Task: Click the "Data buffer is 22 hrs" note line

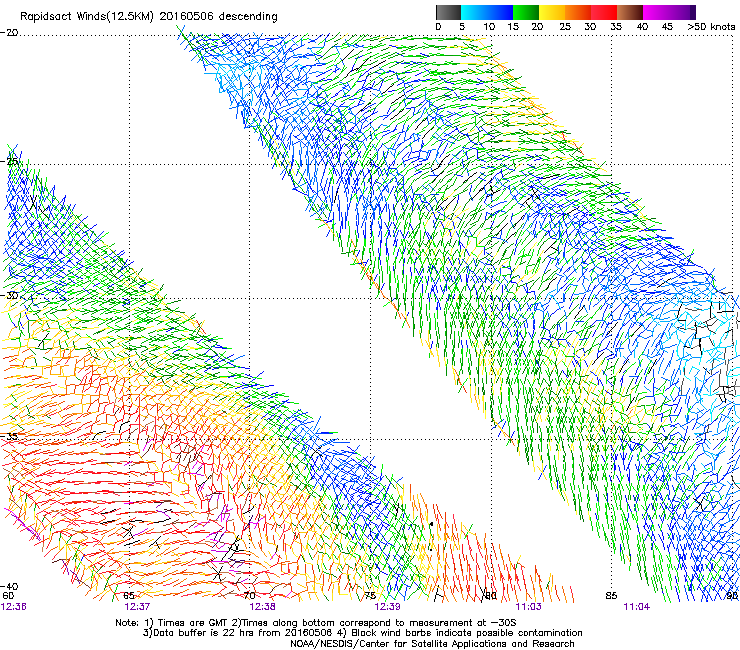Action: click(362, 633)
